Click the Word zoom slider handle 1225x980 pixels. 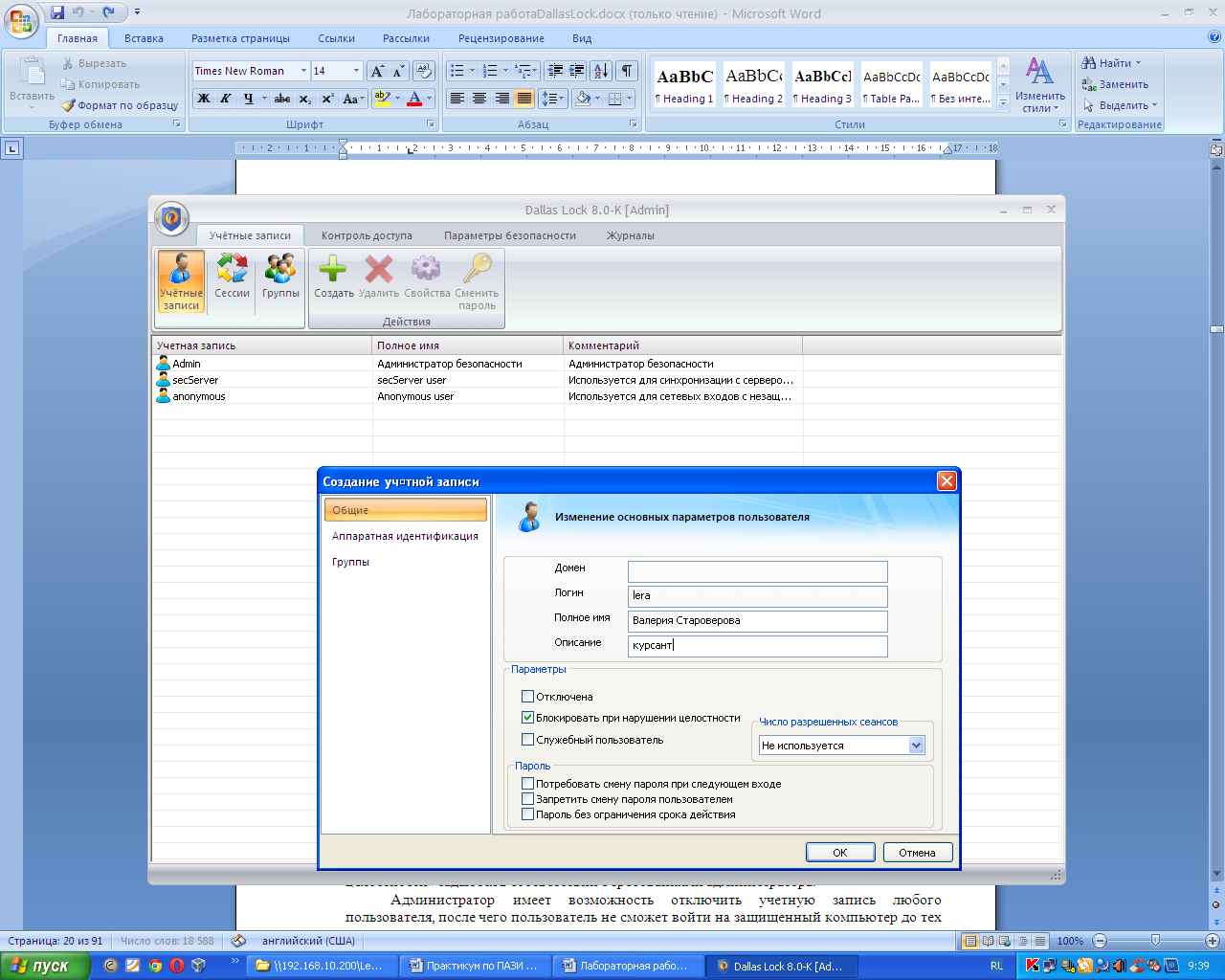tap(1155, 941)
